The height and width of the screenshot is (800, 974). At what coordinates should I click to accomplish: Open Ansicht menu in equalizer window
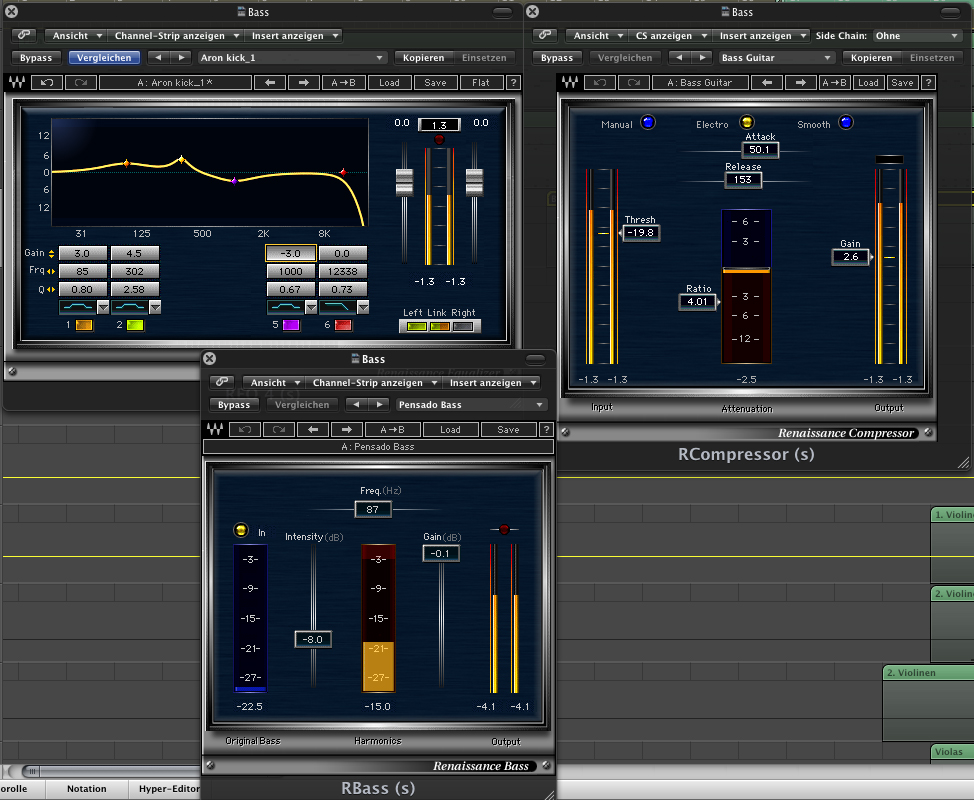coord(75,35)
